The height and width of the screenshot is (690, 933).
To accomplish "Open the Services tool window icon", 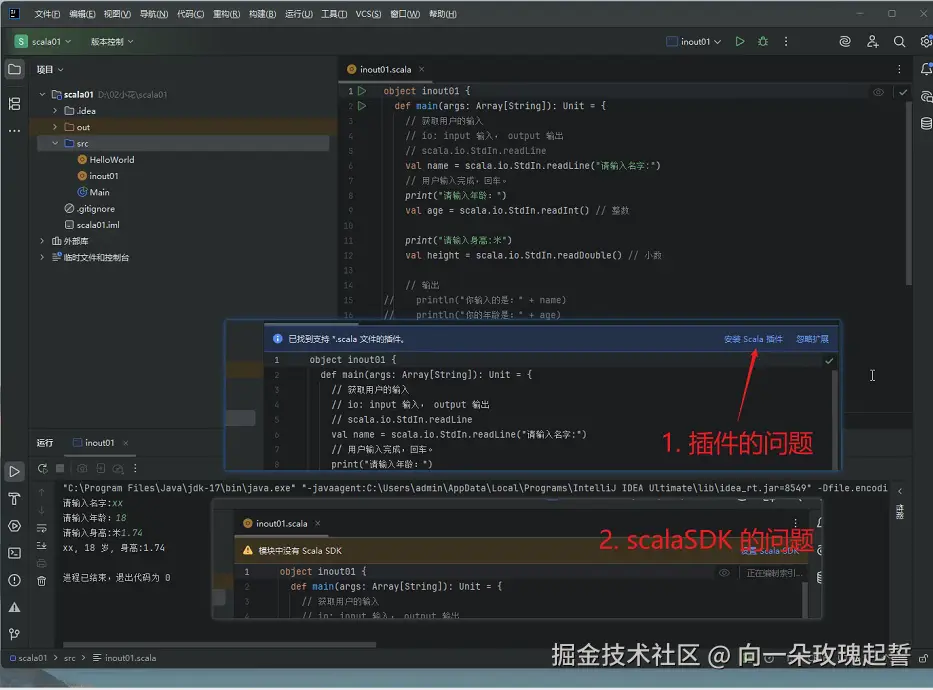I will coord(14,526).
